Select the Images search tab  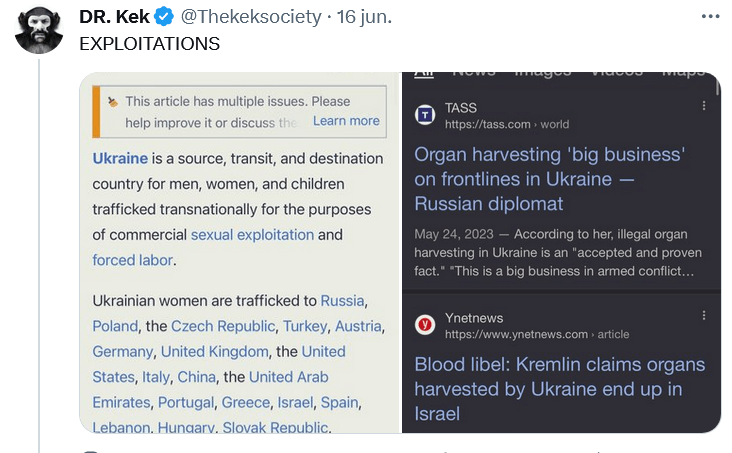pyautogui.click(x=542, y=73)
